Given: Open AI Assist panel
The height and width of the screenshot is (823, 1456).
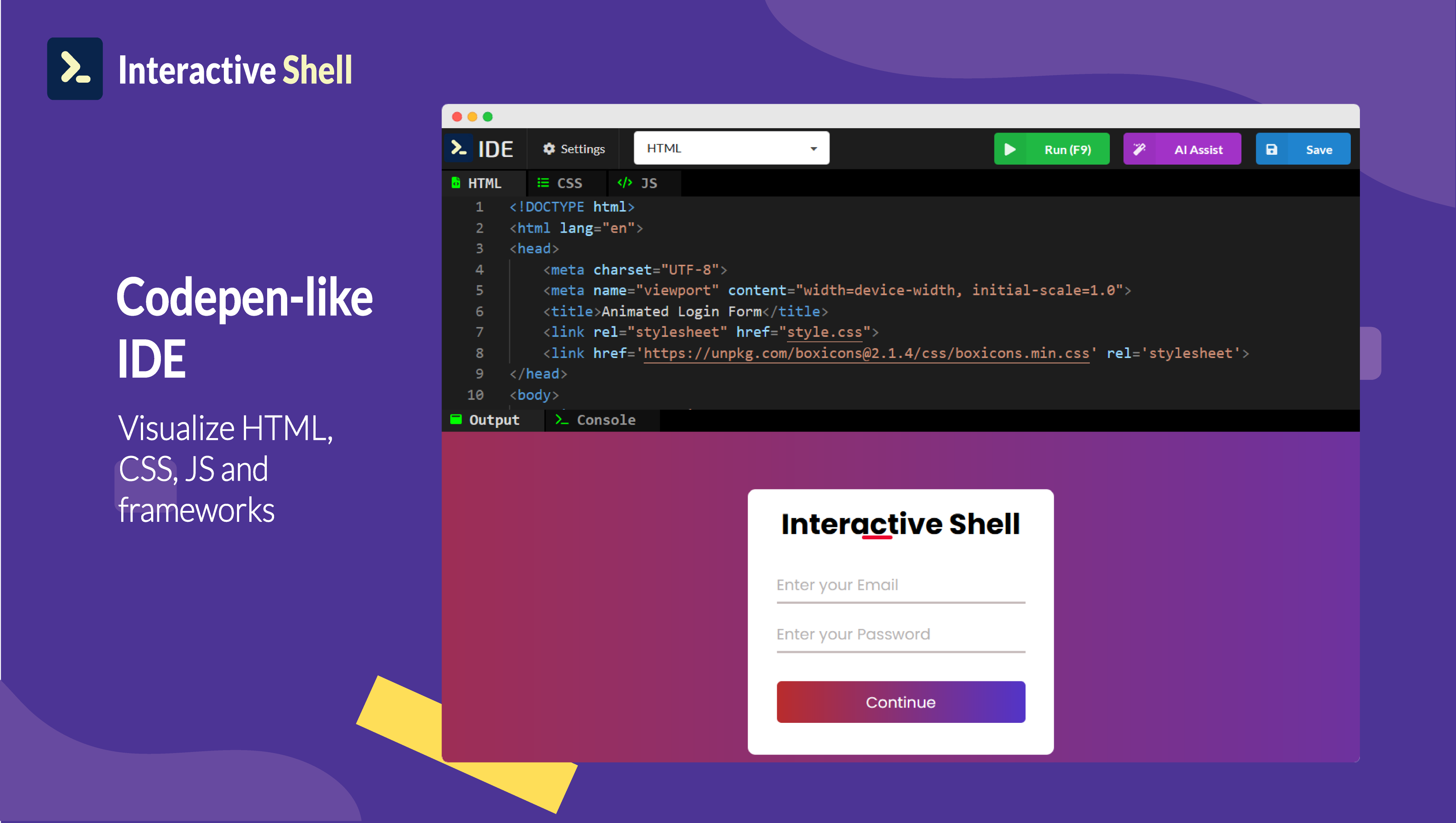Looking at the screenshot, I should 1184,149.
